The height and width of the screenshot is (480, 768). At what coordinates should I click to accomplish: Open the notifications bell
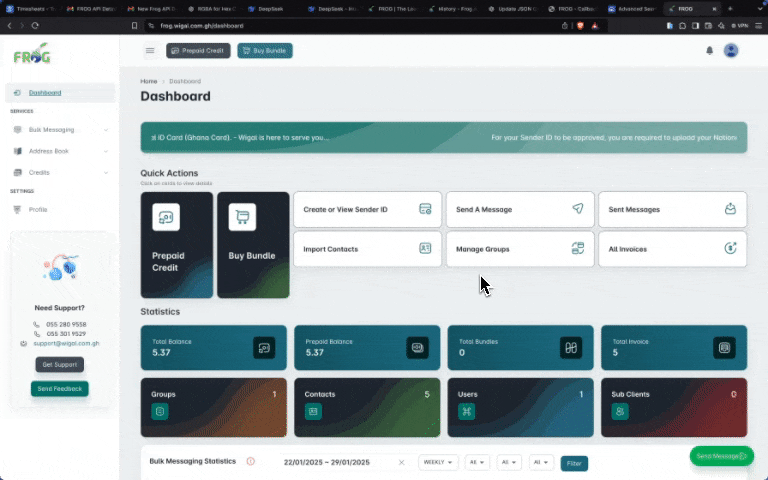coord(709,50)
